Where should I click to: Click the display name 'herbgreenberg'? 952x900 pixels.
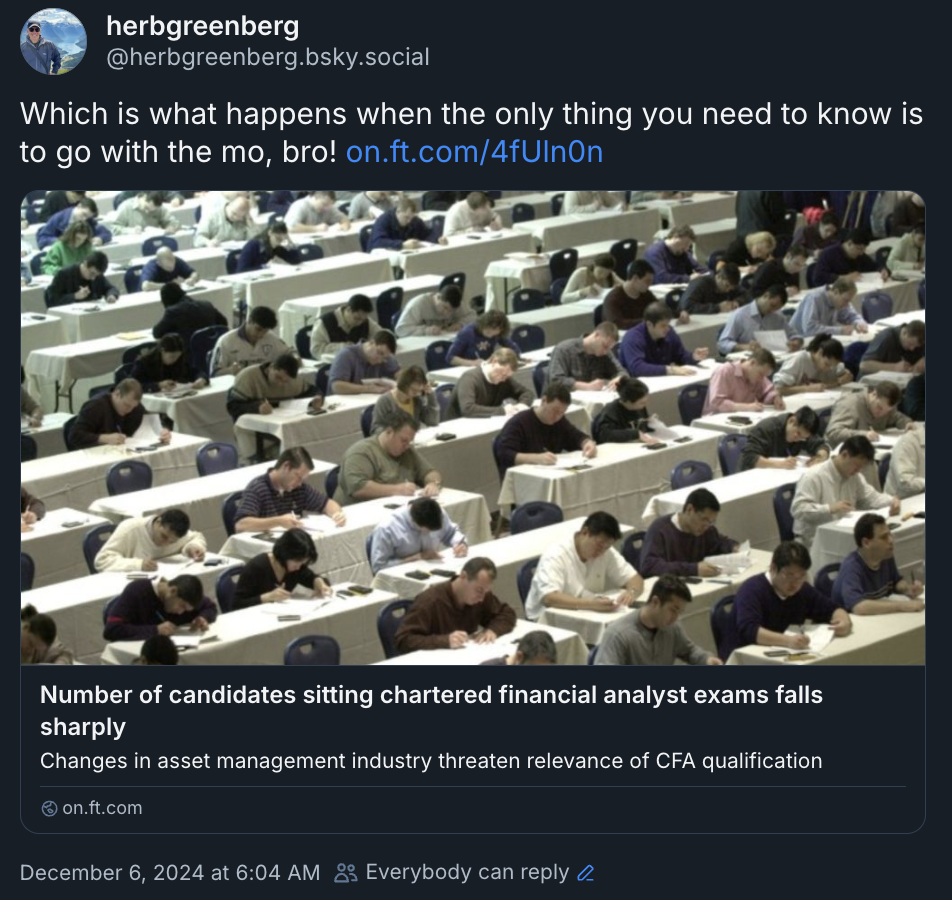(x=203, y=26)
